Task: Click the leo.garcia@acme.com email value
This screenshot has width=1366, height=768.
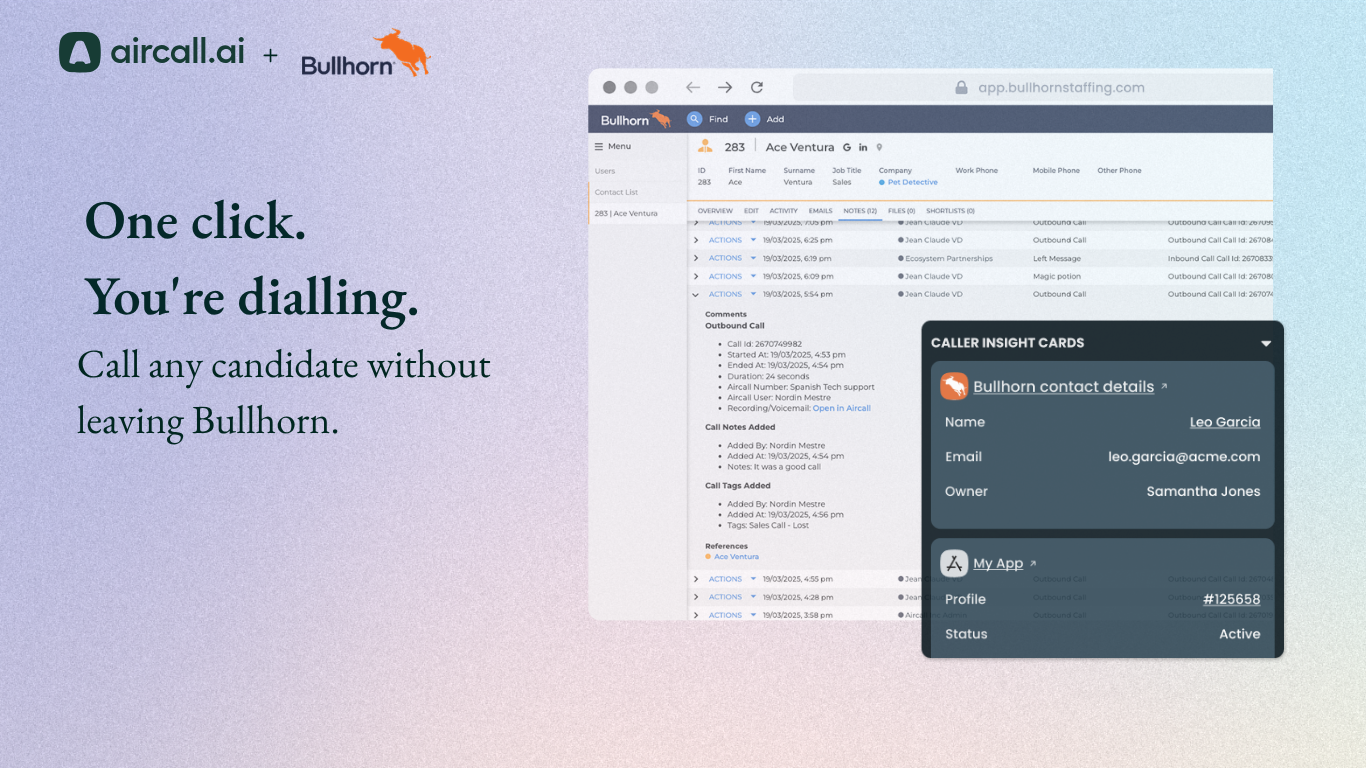Action: pos(1184,456)
